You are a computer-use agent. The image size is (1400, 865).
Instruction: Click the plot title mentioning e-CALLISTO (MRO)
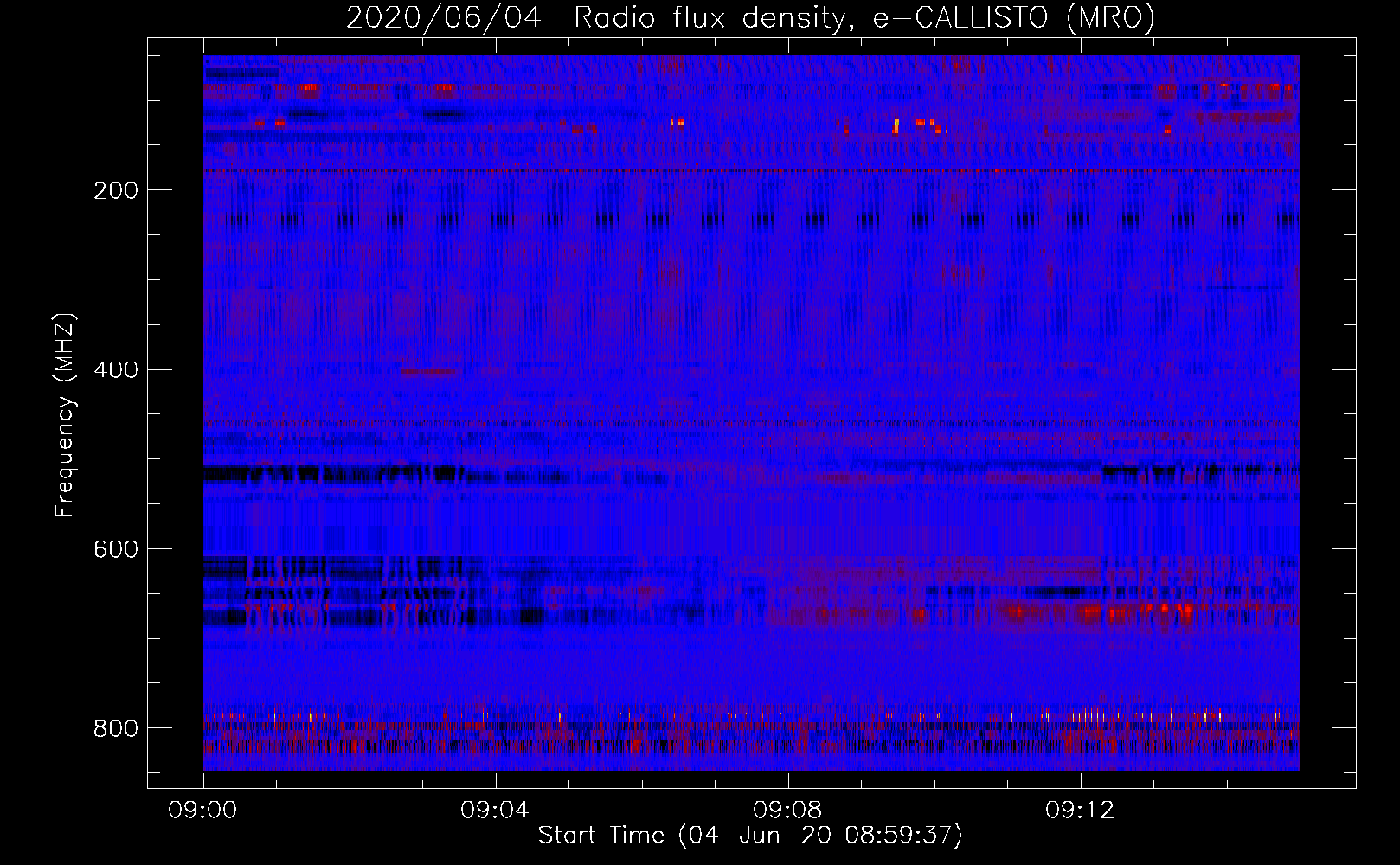750,17
